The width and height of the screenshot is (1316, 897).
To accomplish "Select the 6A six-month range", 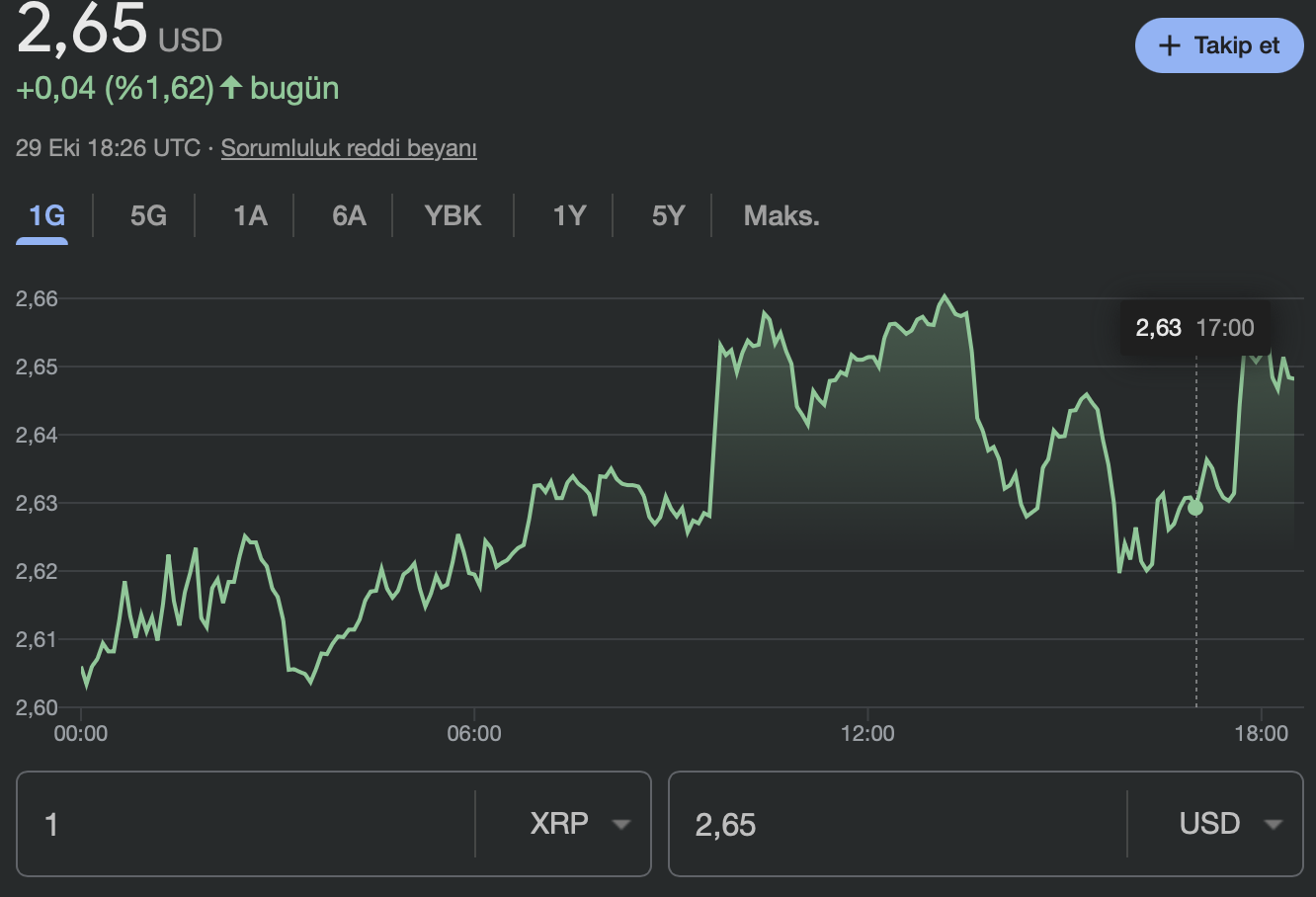I will (x=348, y=215).
